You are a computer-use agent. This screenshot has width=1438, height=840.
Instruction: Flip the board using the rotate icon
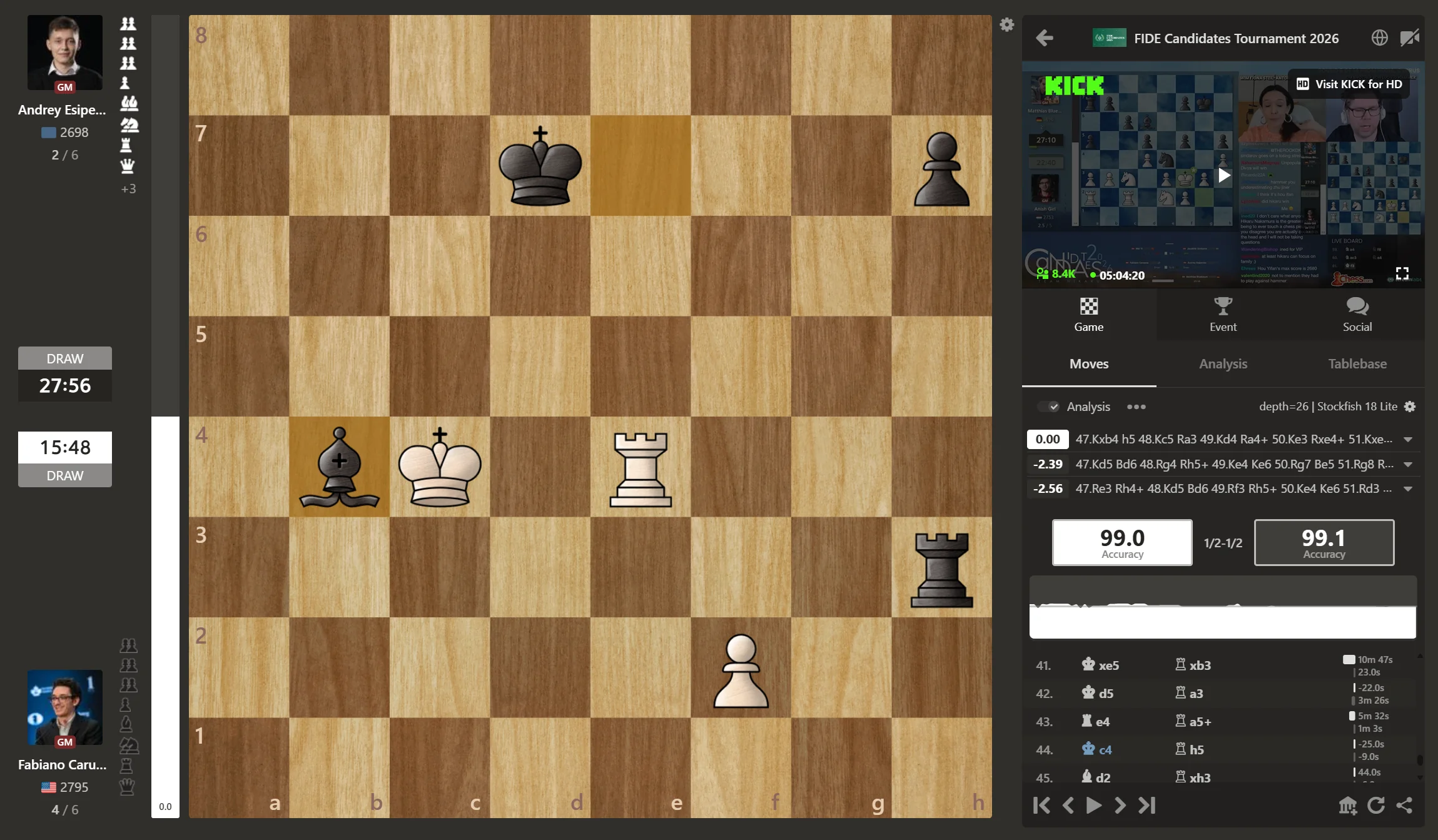(x=1375, y=806)
